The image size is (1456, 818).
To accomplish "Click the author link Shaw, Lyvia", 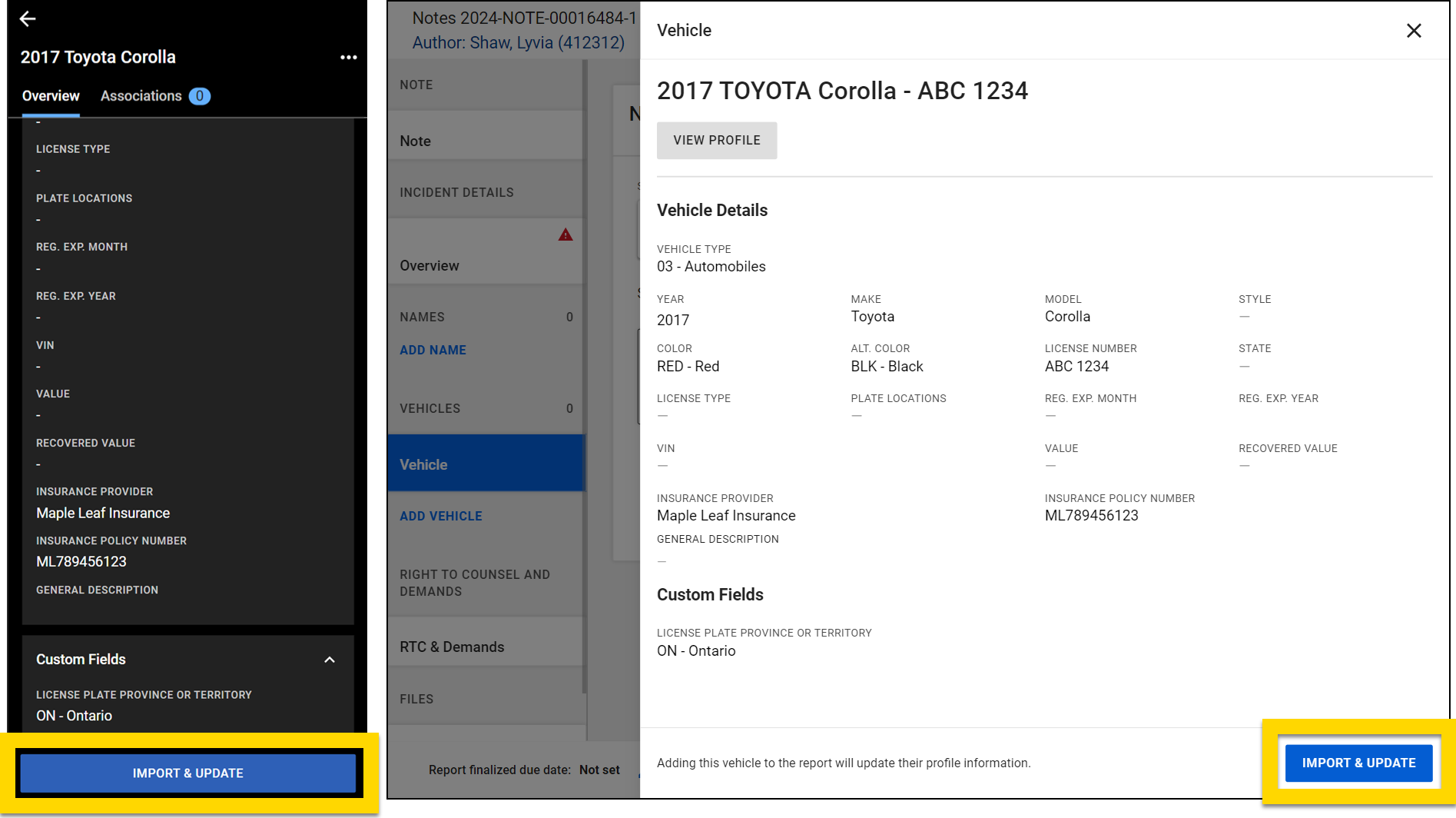I will pyautogui.click(x=519, y=43).
